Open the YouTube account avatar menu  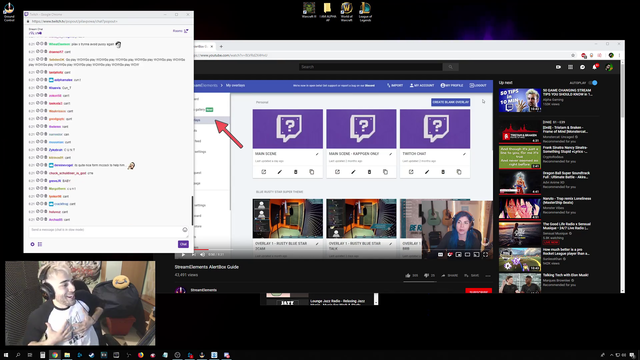click(x=609, y=67)
